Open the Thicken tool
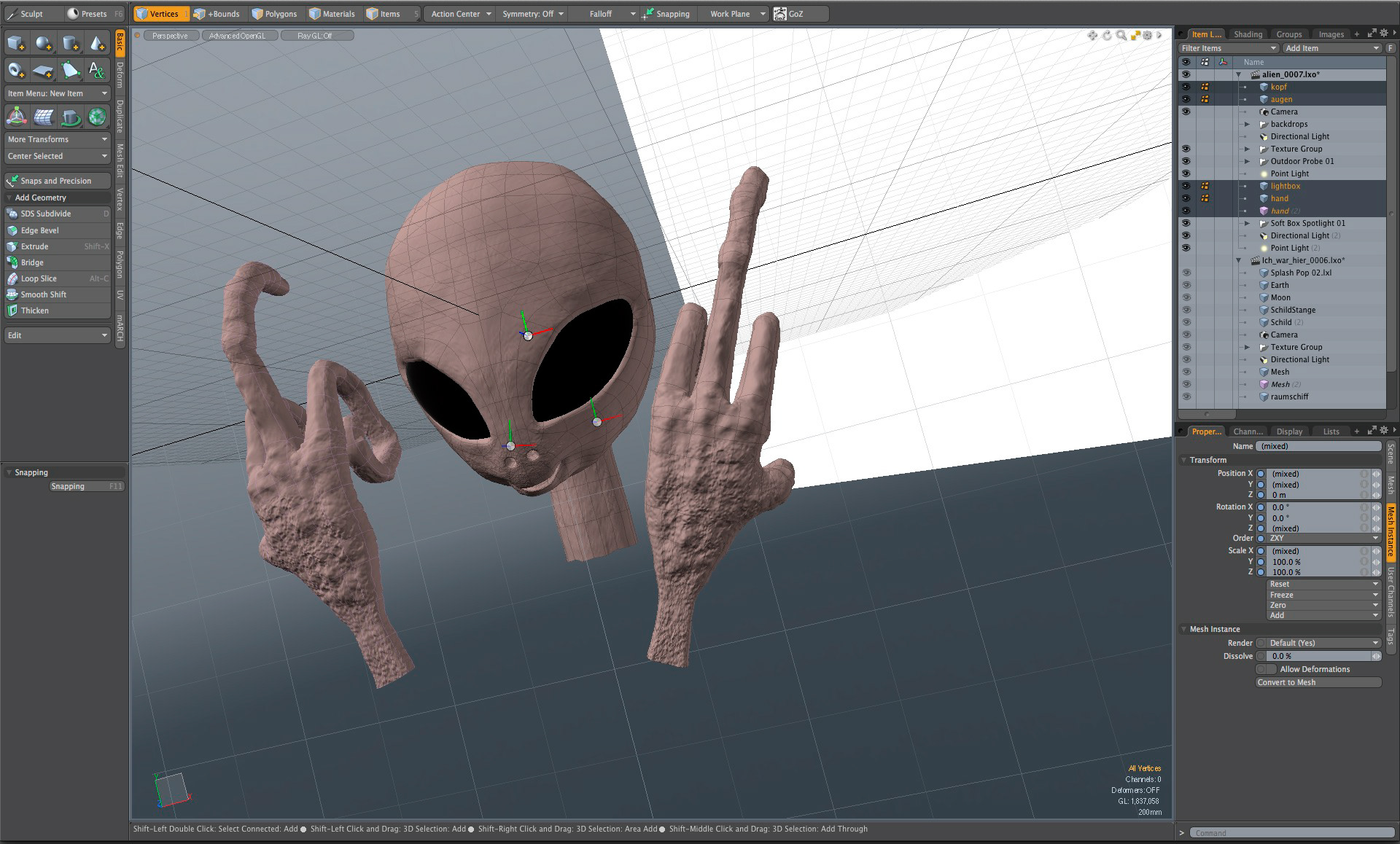 tap(34, 310)
